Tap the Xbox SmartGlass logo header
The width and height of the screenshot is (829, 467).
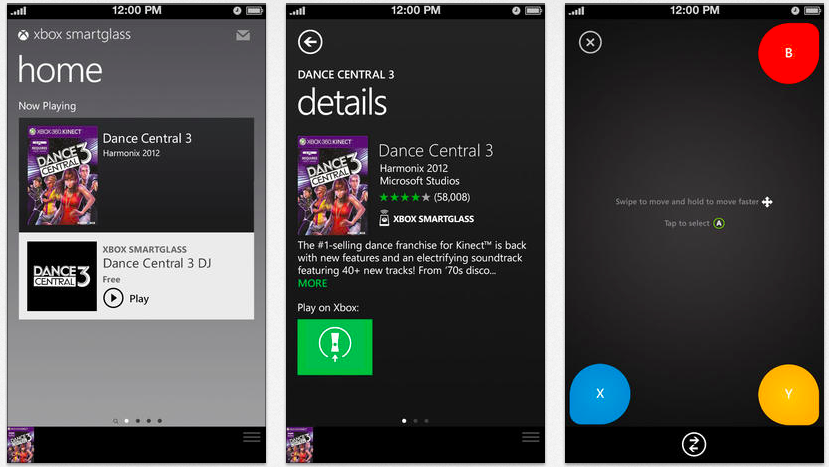click(x=74, y=35)
